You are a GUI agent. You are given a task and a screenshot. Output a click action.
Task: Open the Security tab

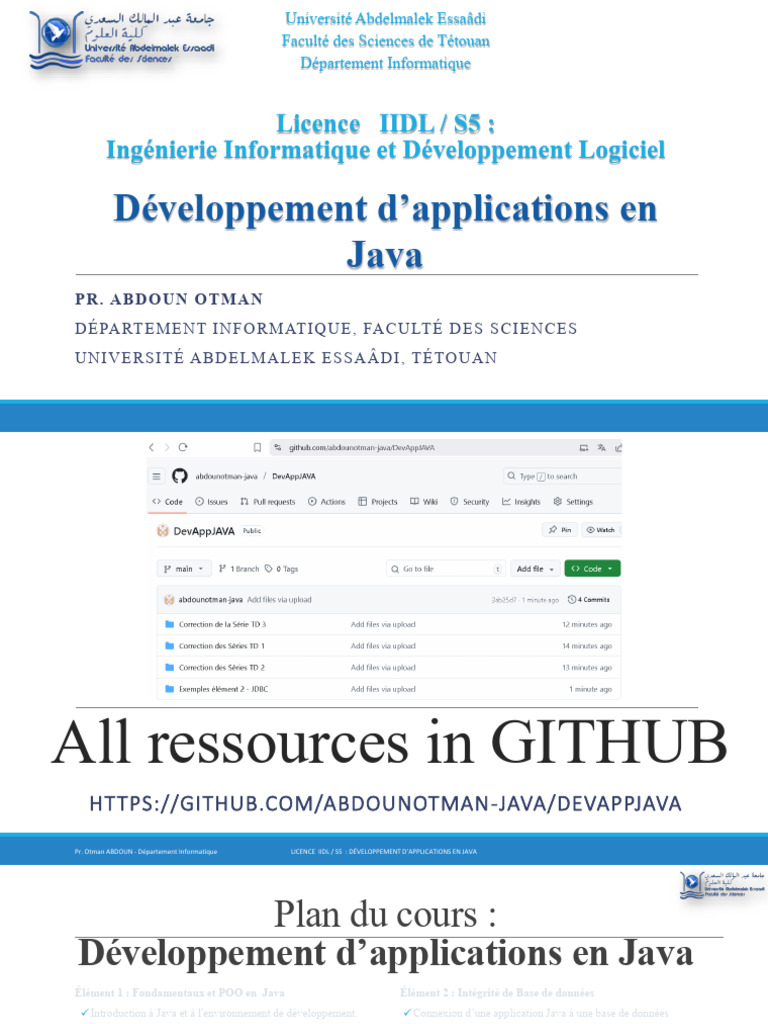coord(470,502)
